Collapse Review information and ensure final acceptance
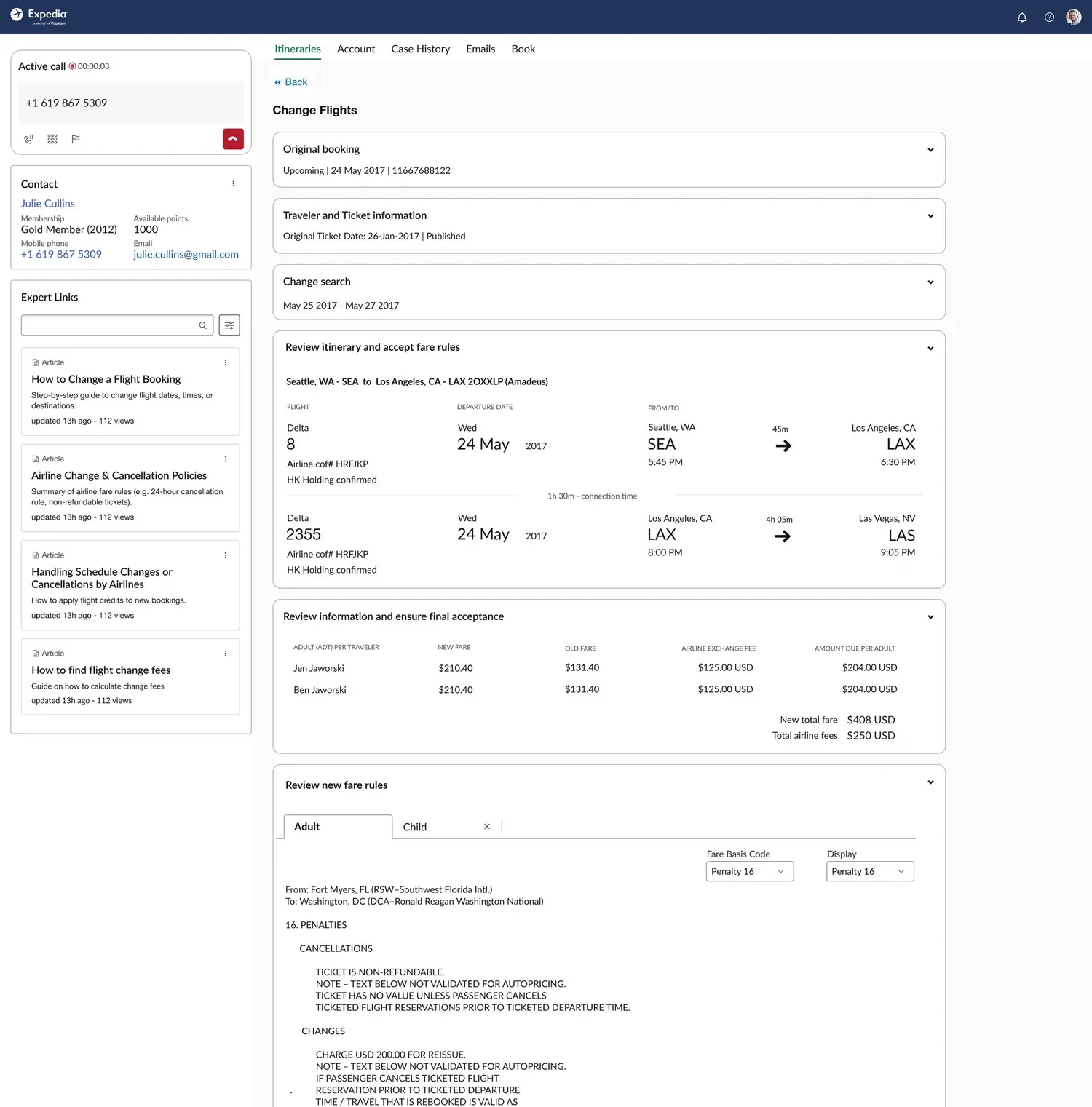This screenshot has width=1092, height=1107. click(x=930, y=617)
